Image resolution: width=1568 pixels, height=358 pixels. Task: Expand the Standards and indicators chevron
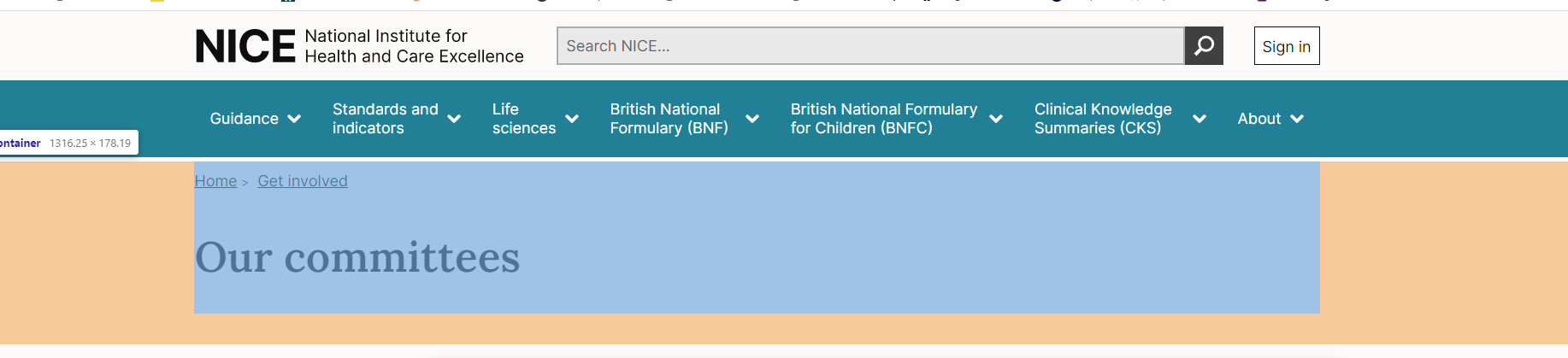454,119
